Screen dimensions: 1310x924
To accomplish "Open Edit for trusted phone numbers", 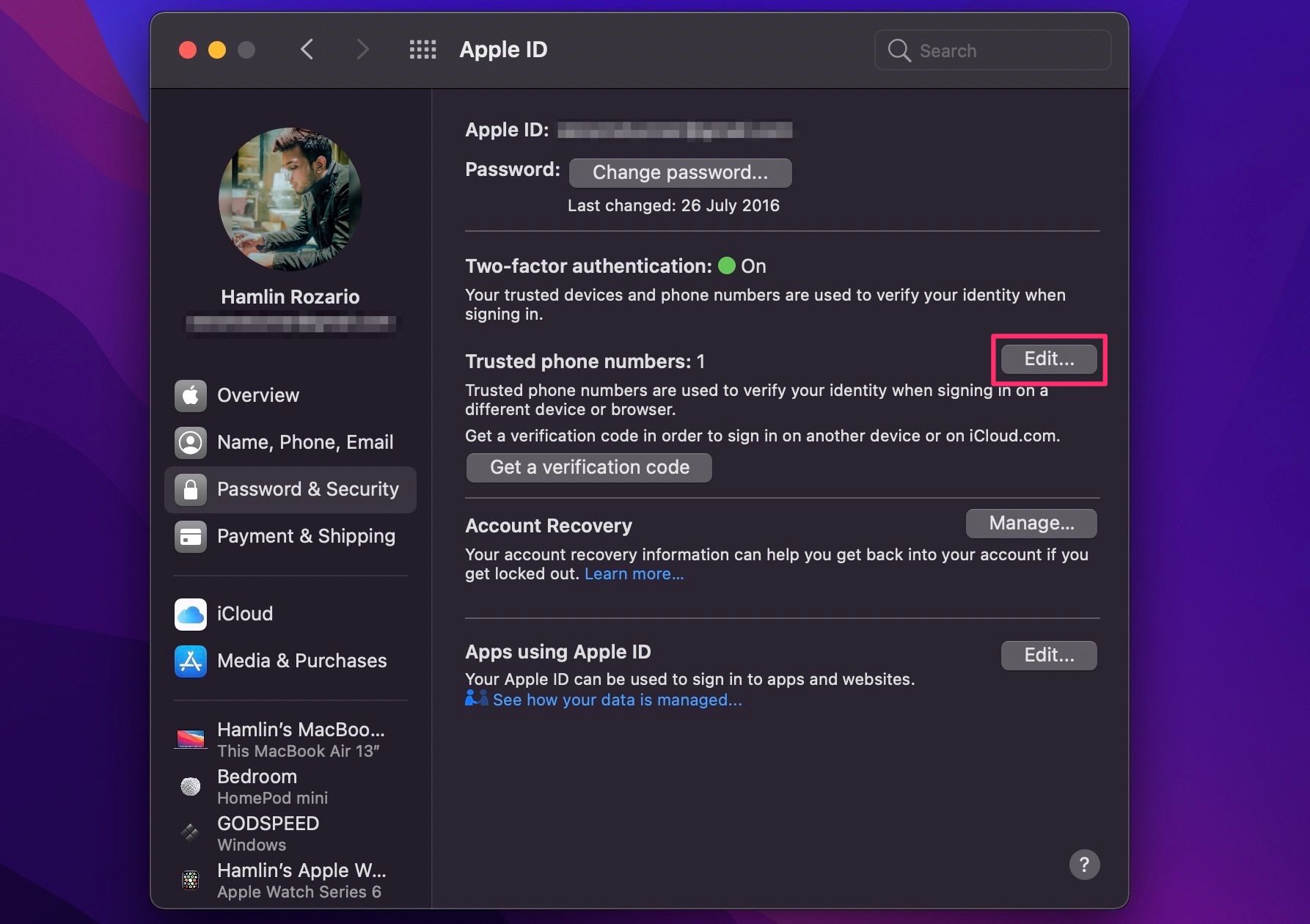I will pos(1047,359).
